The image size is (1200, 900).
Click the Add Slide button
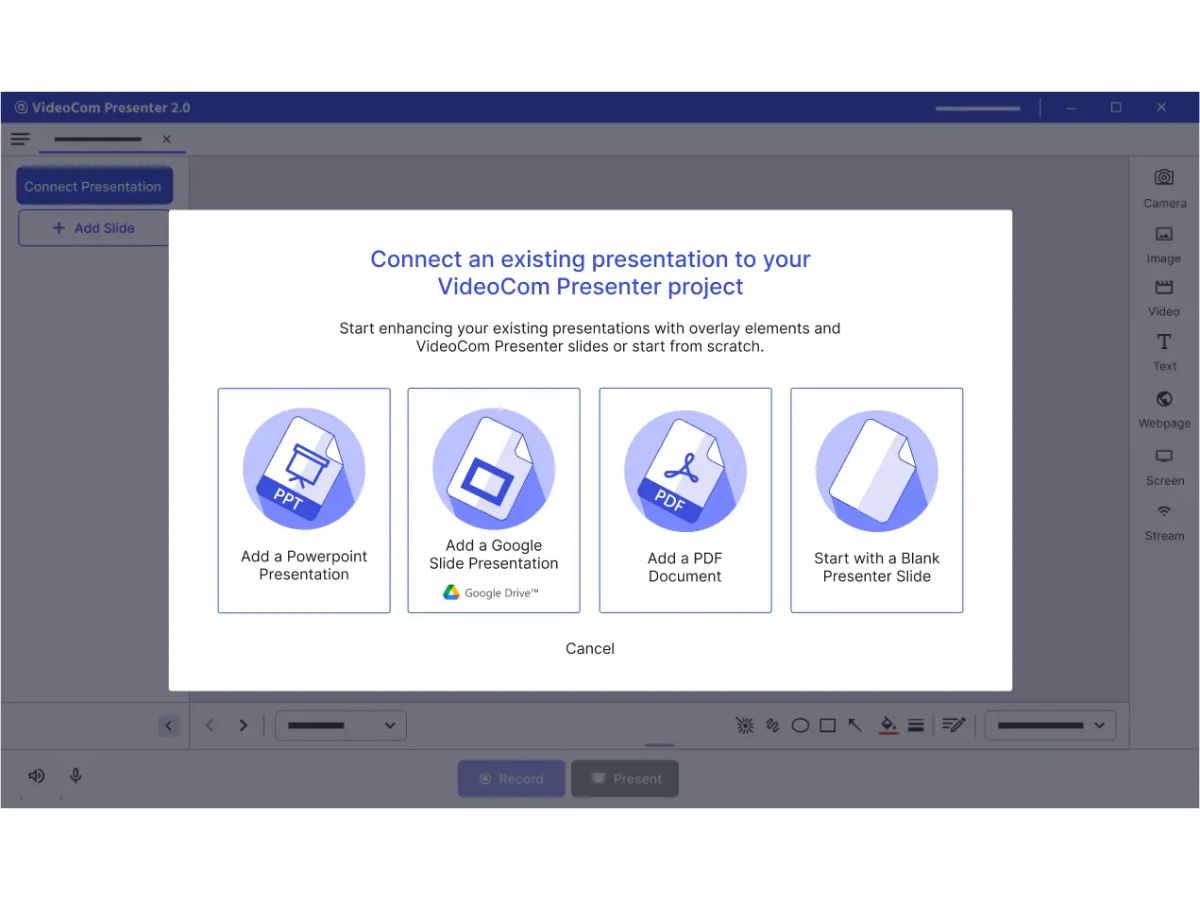point(94,228)
